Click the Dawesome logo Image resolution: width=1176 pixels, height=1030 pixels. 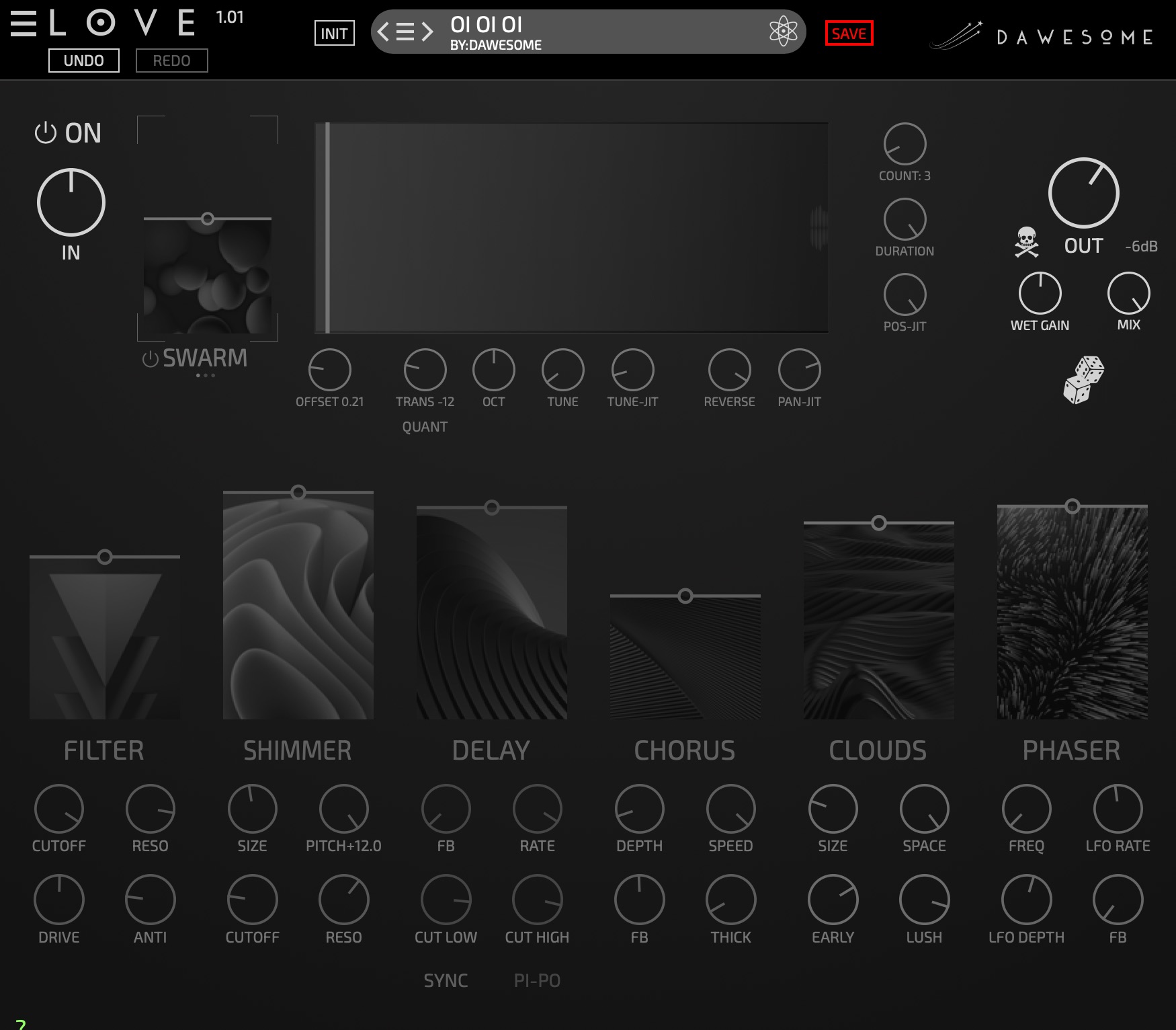coord(1042,36)
